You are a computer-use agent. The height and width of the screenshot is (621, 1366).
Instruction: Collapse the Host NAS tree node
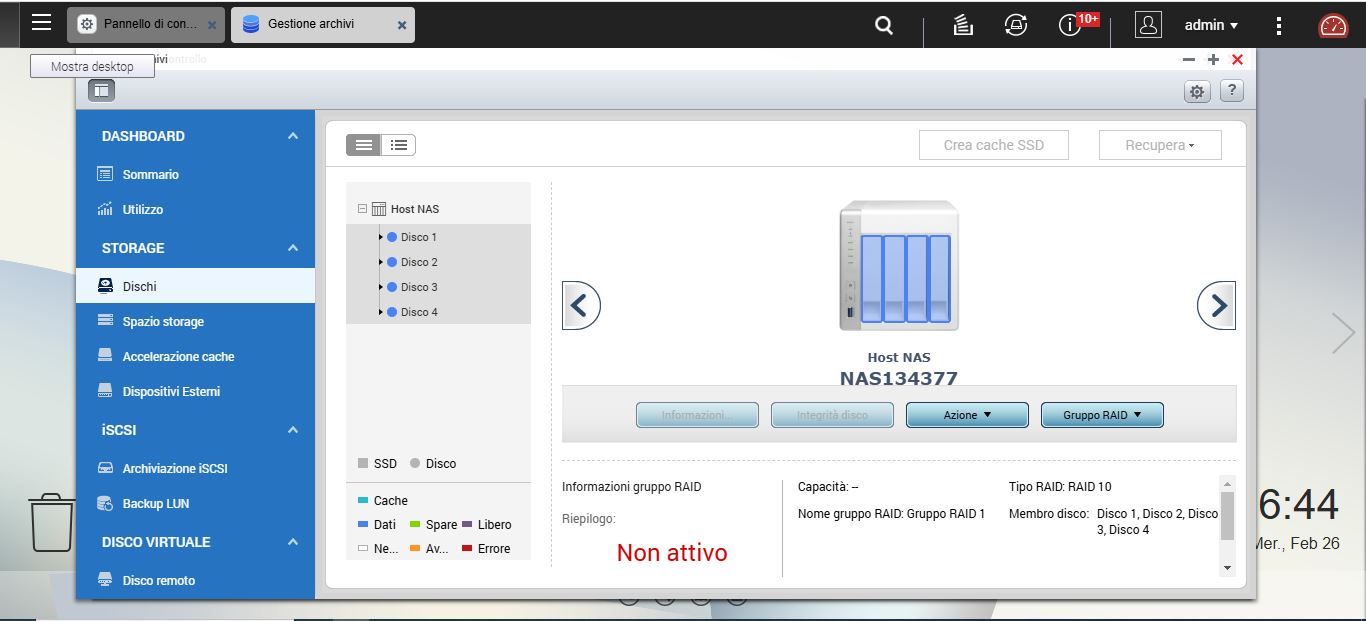point(362,209)
